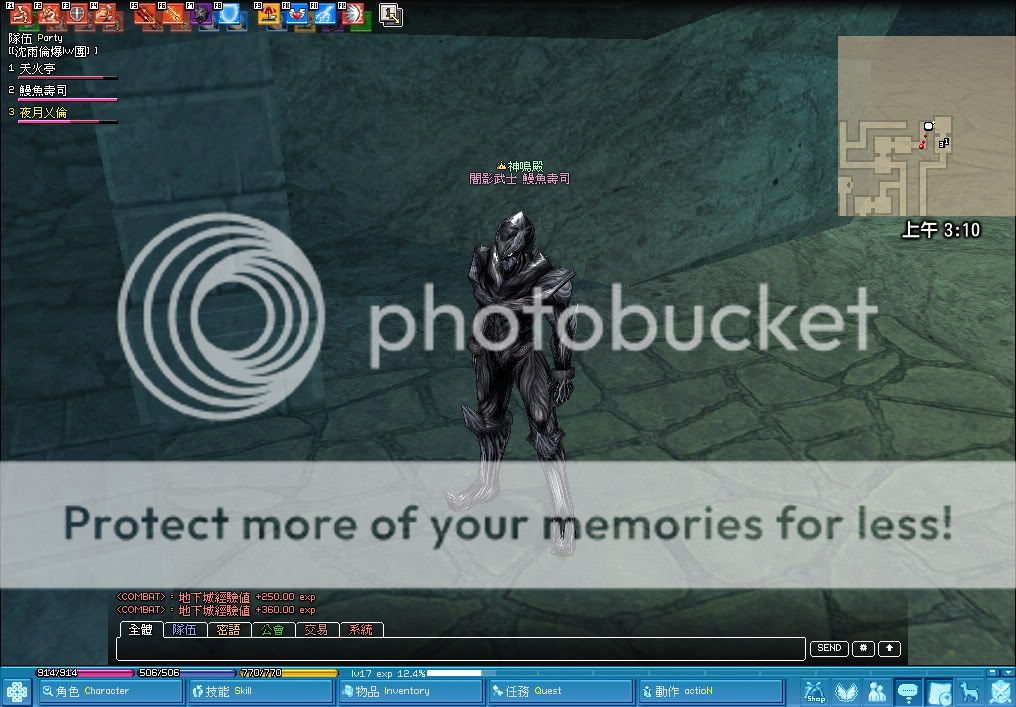Open the Shop icon in bottom bar
The height and width of the screenshot is (707, 1016).
(815, 691)
